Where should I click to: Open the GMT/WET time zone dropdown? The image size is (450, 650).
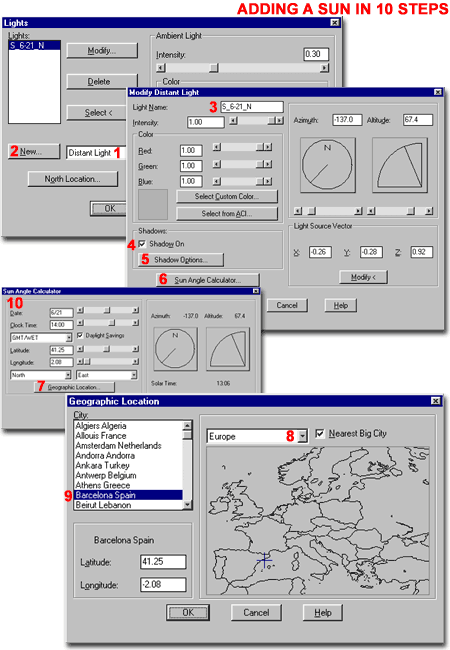click(x=69, y=337)
